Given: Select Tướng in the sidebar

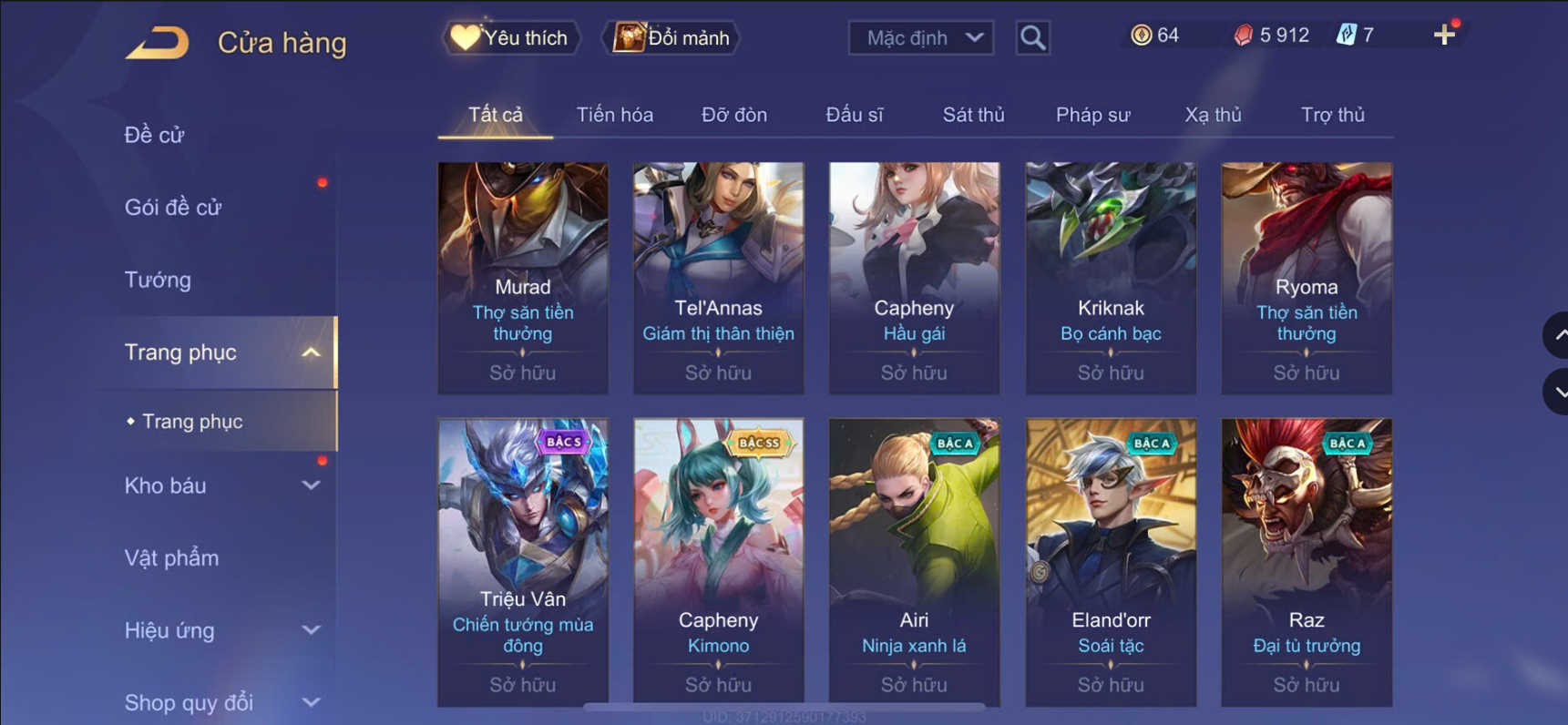Looking at the screenshot, I should click(x=158, y=280).
